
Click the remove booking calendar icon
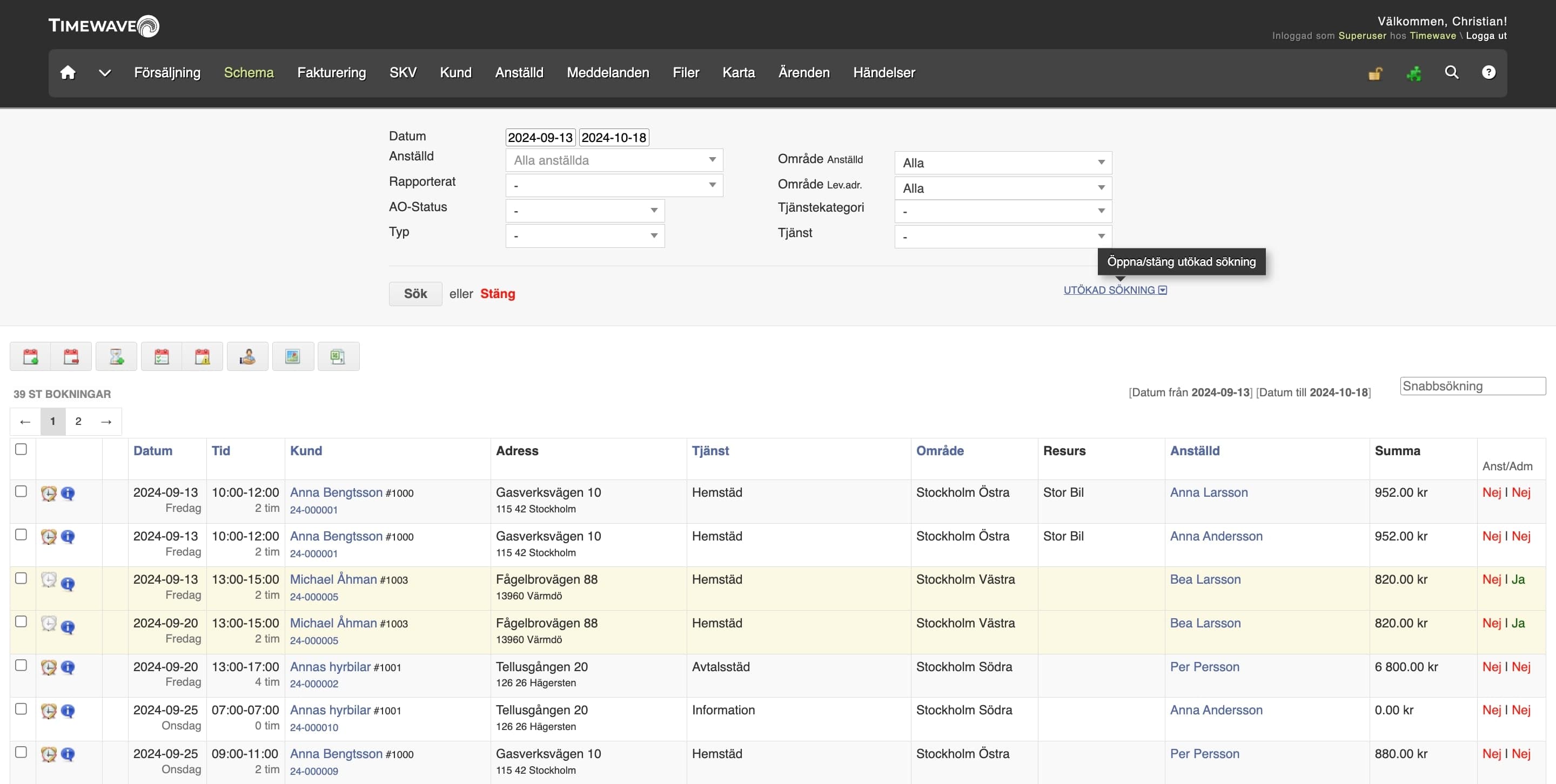tap(71, 357)
